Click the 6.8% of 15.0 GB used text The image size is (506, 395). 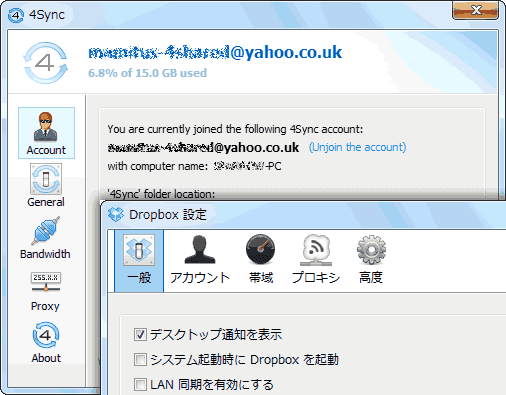[147, 73]
